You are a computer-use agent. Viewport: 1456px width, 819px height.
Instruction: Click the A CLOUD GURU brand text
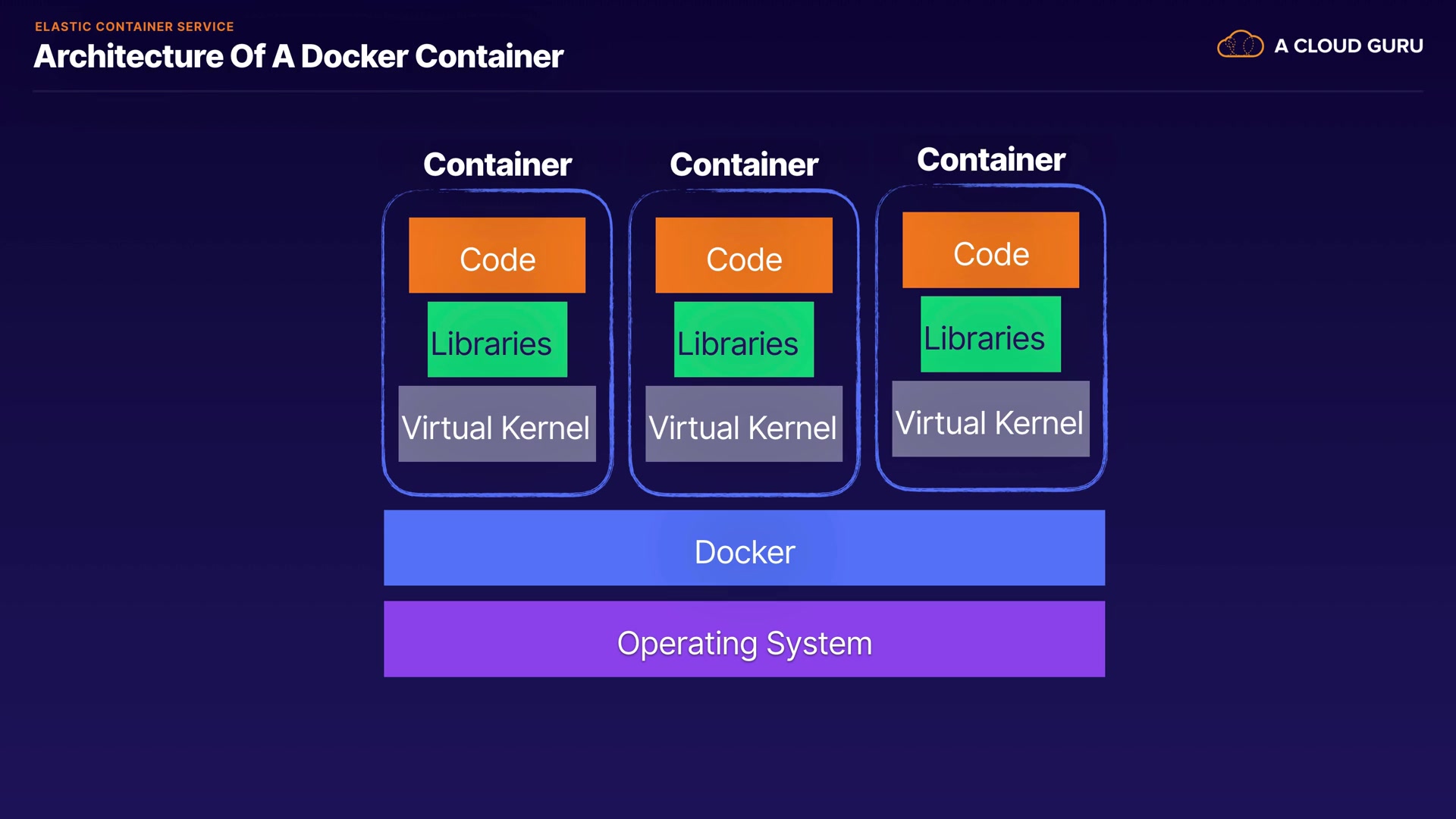pyautogui.click(x=1348, y=46)
